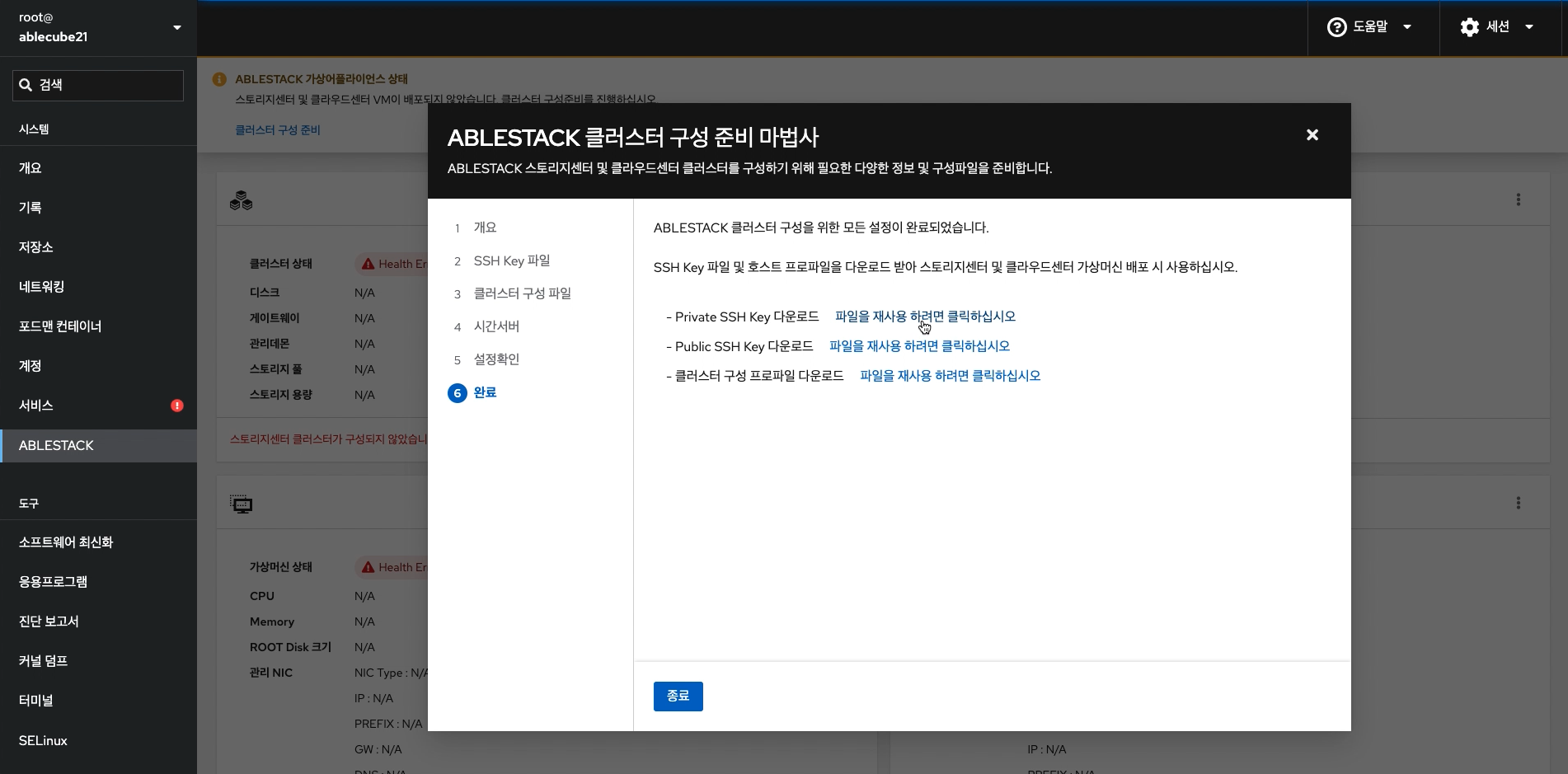The width and height of the screenshot is (1568, 774).
Task: Click Private SSH Key download link
Action: pyautogui.click(x=925, y=317)
